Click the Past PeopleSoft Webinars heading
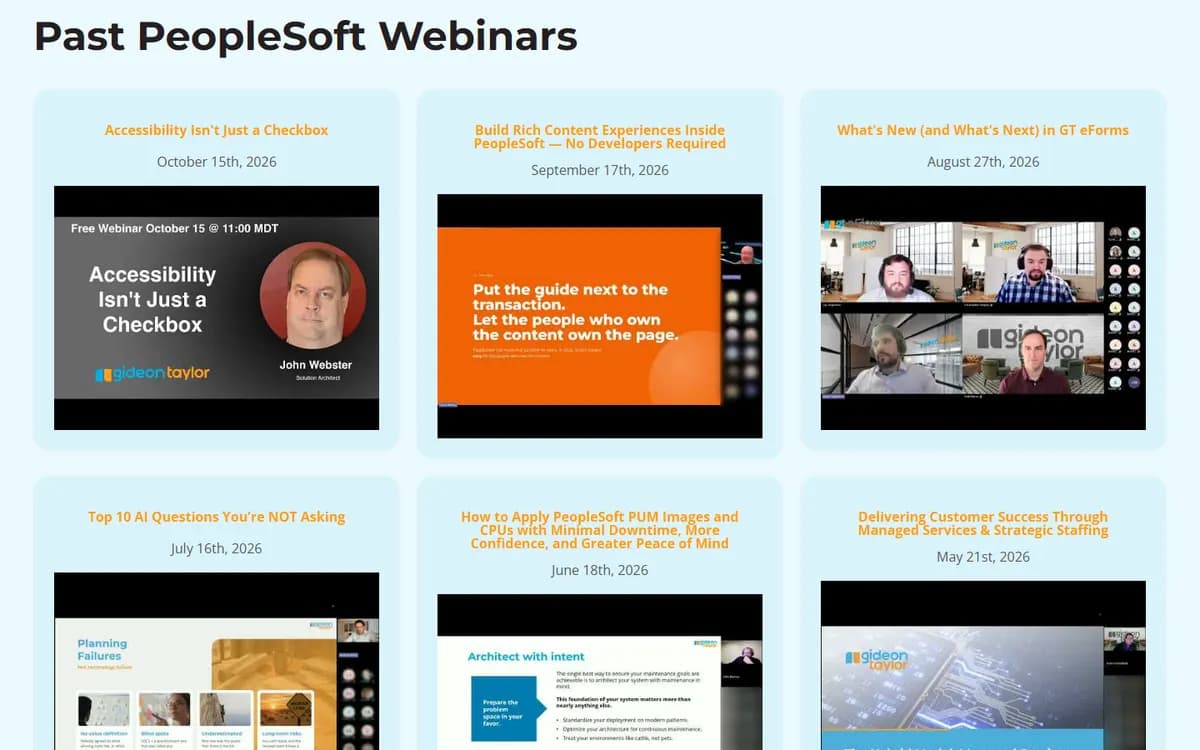1200x750 pixels. click(x=306, y=37)
